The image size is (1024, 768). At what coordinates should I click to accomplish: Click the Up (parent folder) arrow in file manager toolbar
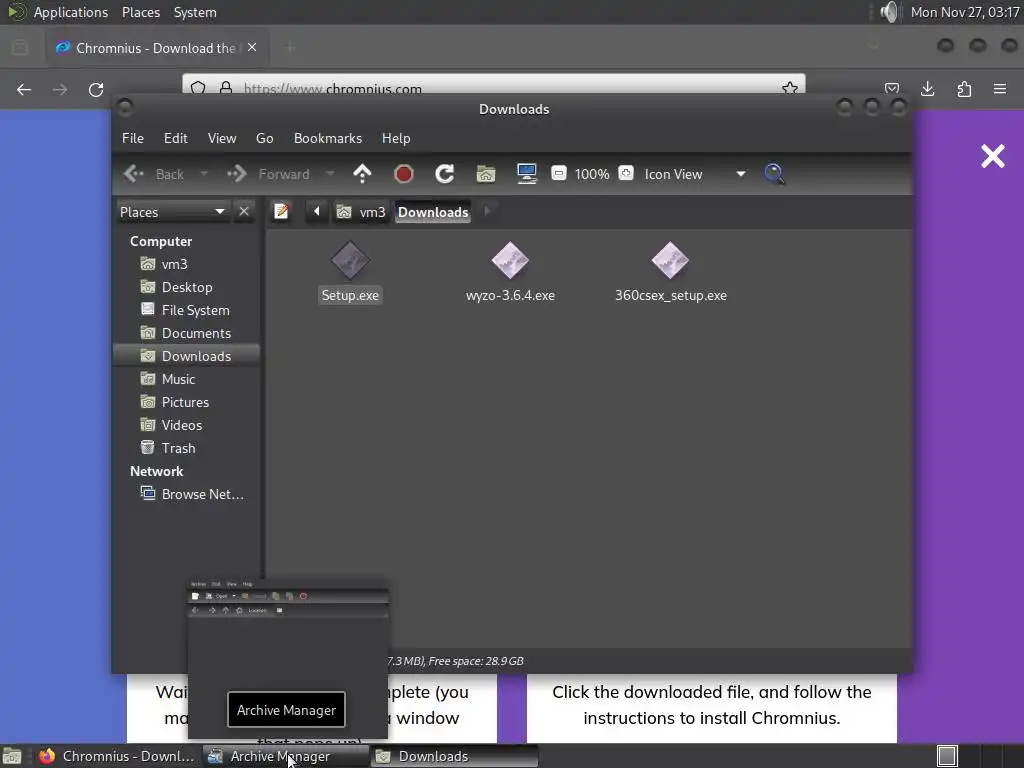click(x=362, y=174)
